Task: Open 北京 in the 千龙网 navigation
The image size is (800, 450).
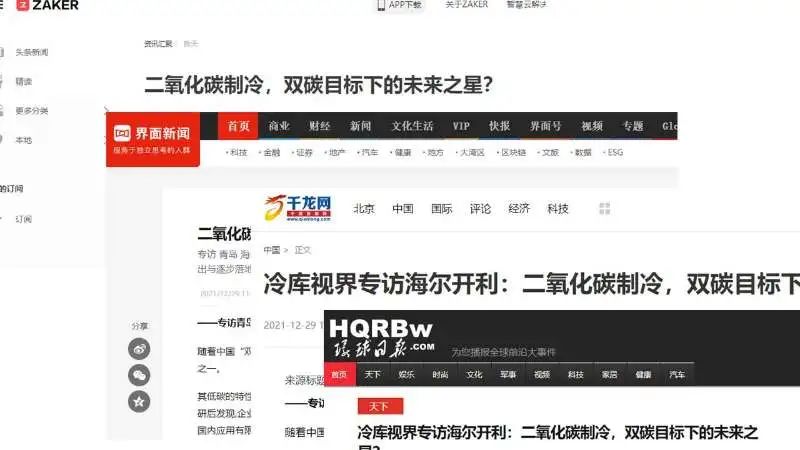Action: [364, 209]
